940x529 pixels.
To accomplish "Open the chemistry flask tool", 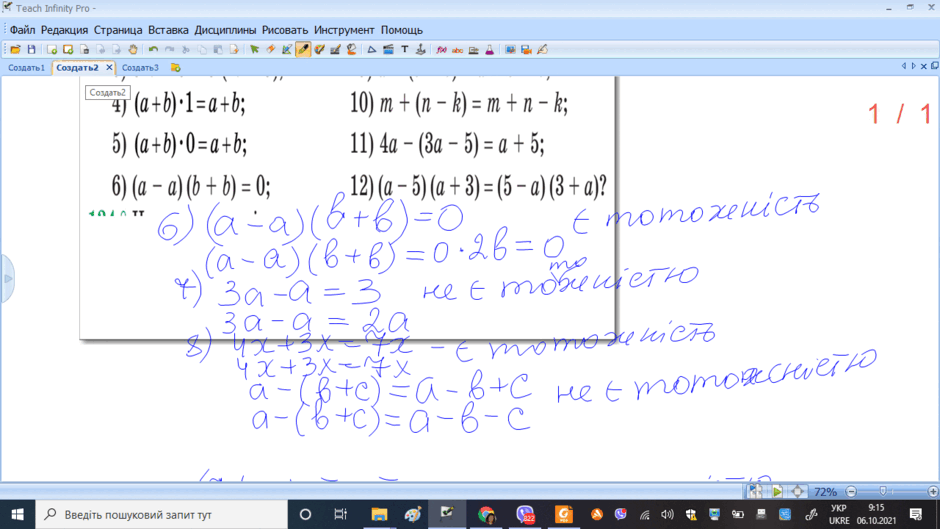I will tap(490, 50).
